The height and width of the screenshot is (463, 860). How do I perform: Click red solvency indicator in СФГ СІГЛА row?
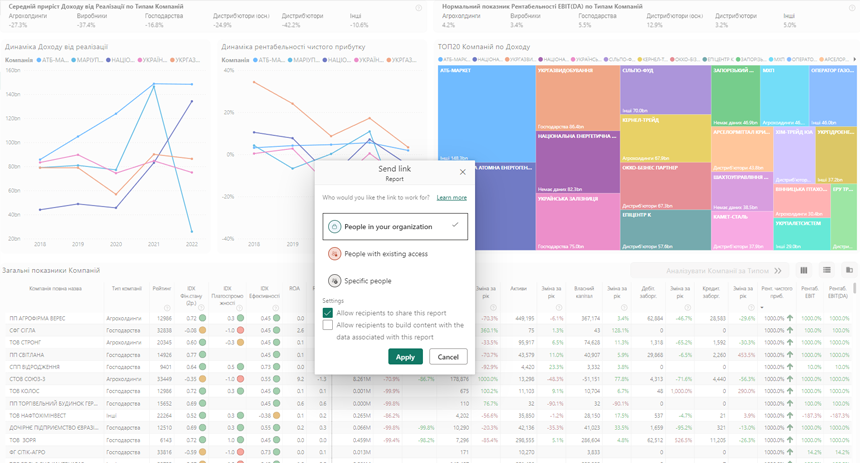[240, 330]
